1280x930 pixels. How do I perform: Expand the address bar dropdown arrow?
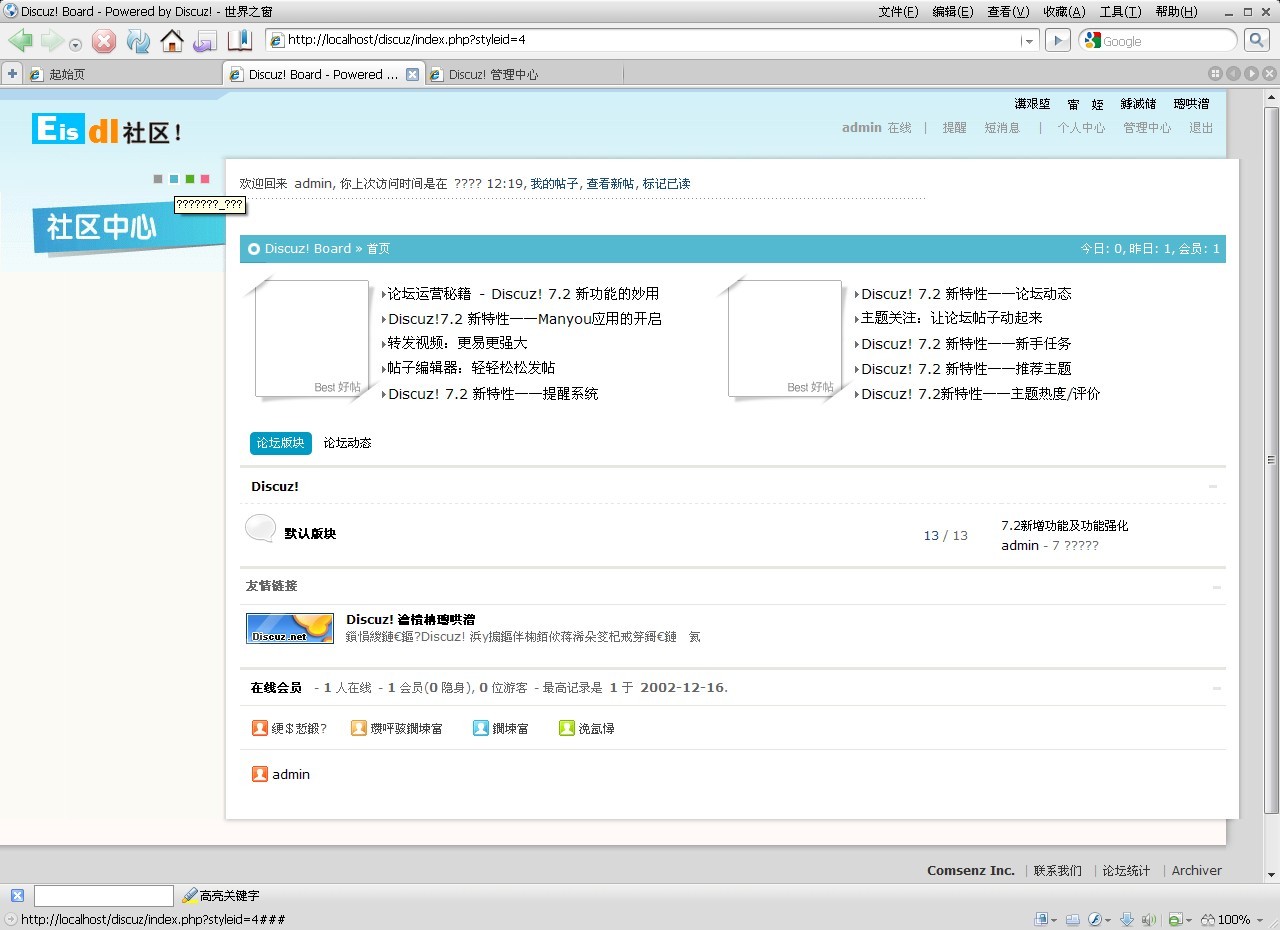pos(1029,41)
